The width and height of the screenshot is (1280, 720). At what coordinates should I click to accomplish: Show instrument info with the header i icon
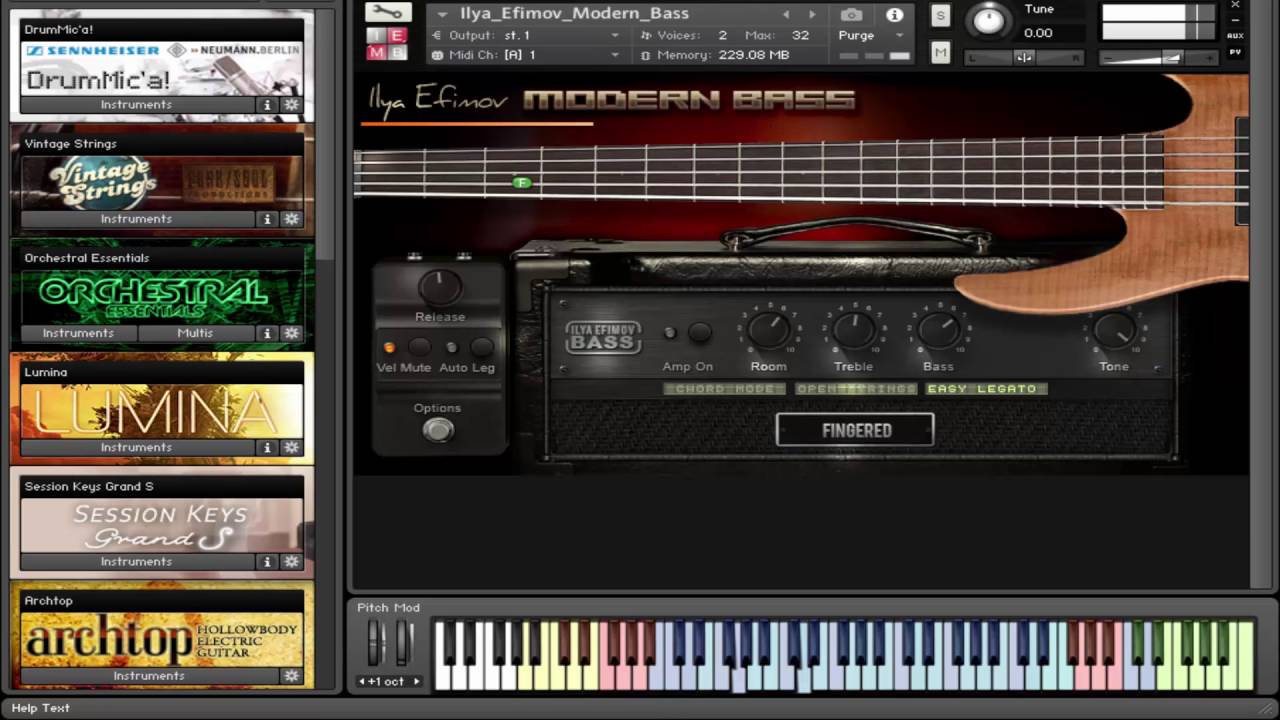click(894, 15)
